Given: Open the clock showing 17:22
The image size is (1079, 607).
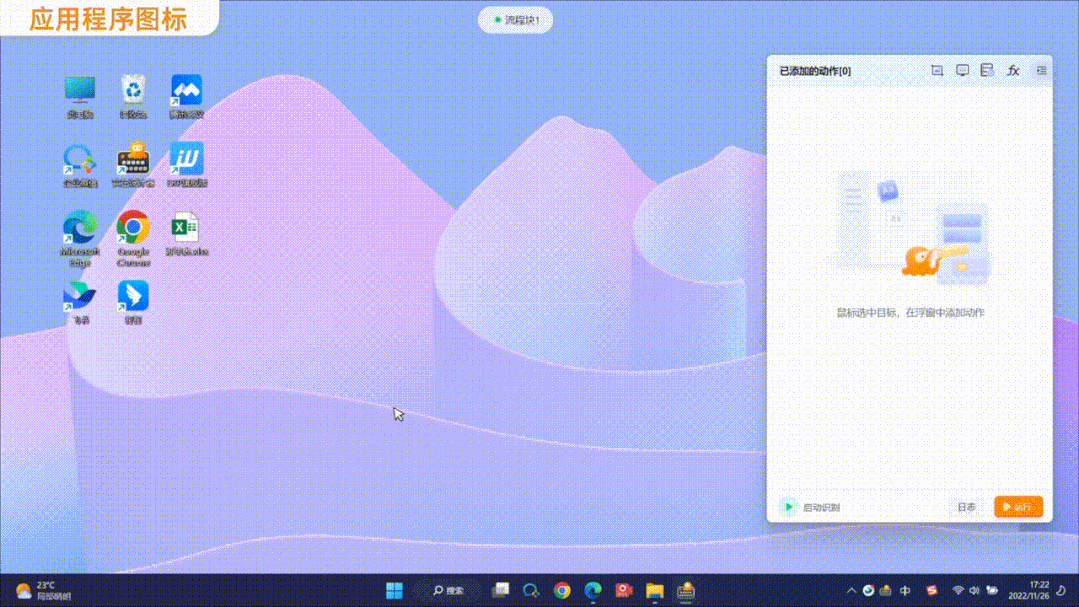Looking at the screenshot, I should [1029, 590].
